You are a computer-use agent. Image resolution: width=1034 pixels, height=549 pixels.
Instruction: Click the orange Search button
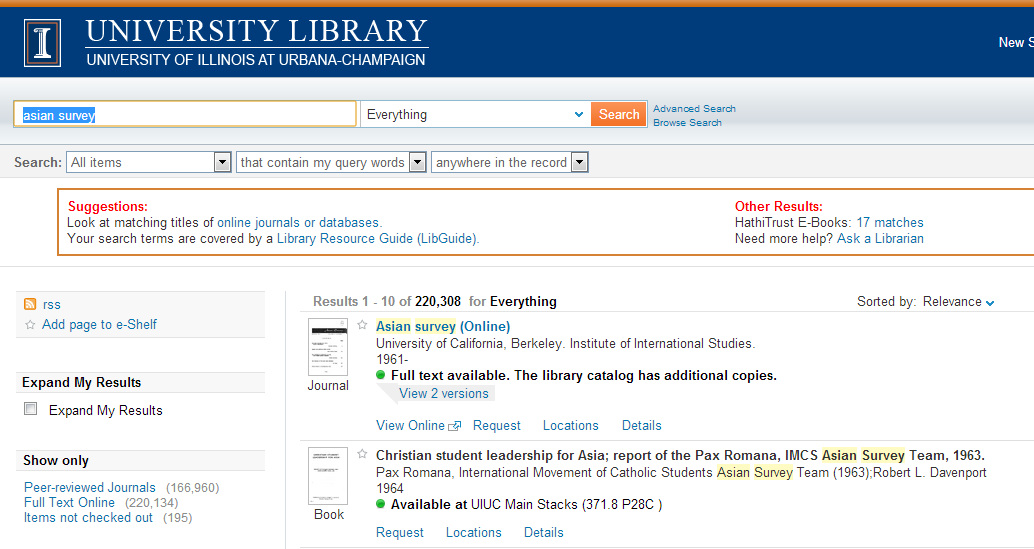(x=619, y=115)
